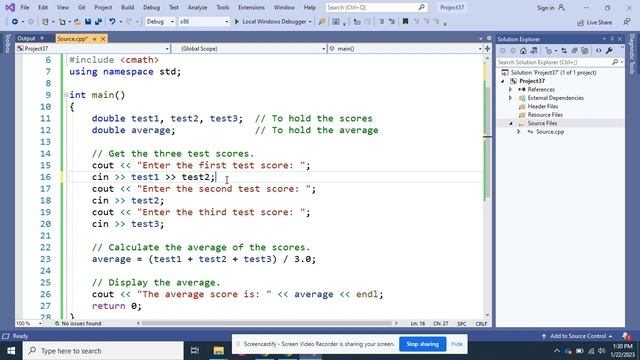
Task: Click the Visual Studio logo icon
Action: point(10,7)
